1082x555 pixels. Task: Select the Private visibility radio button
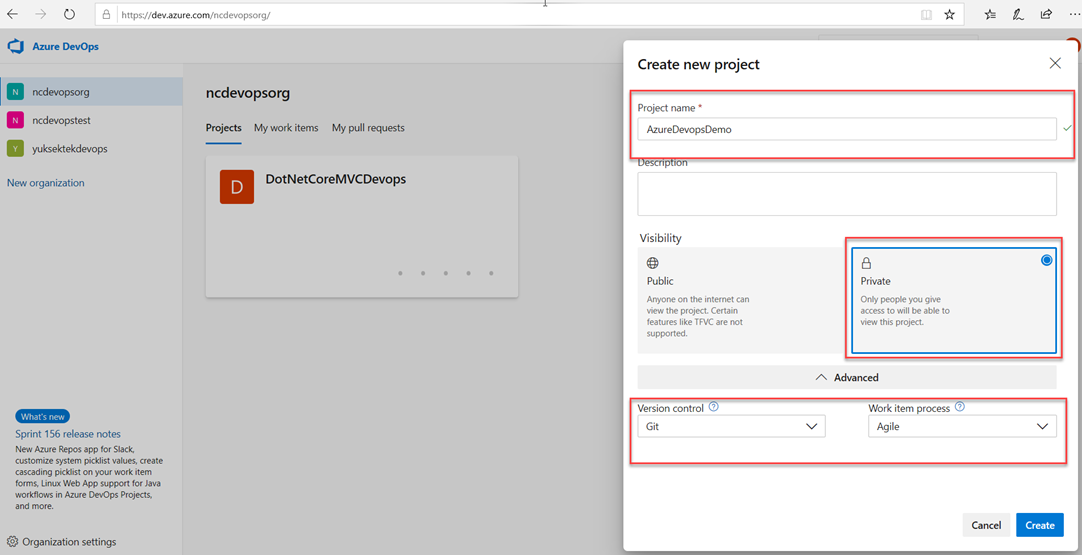tap(1047, 260)
